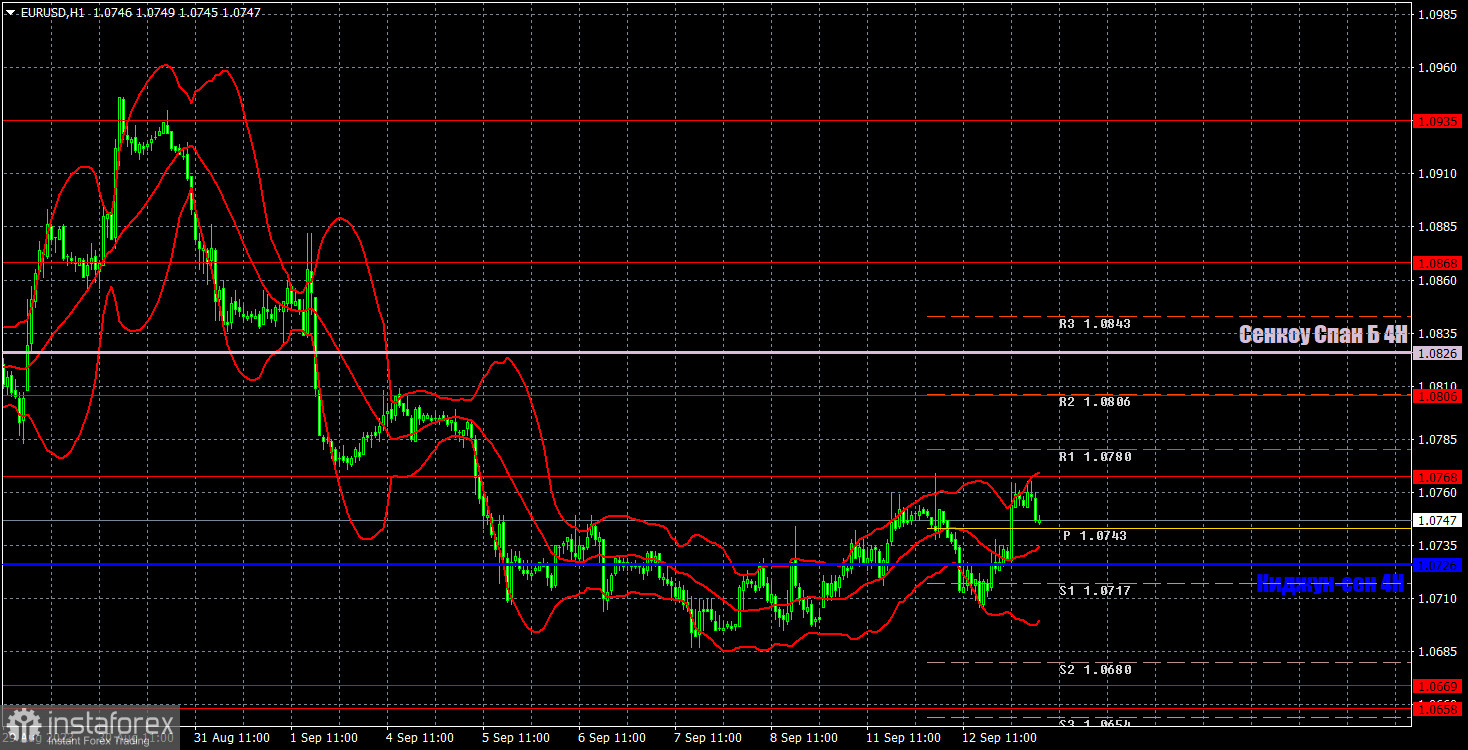Select the R1 1.0780 pivot label
The width and height of the screenshot is (1468, 750).
1095,457
